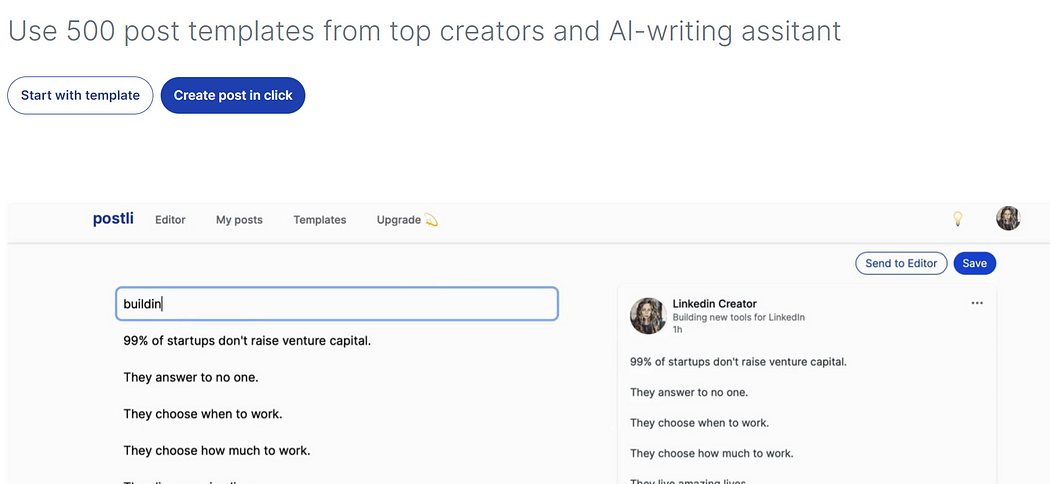This screenshot has height=484, width=1050.
Task: Click Create post in click button
Action: coord(233,95)
